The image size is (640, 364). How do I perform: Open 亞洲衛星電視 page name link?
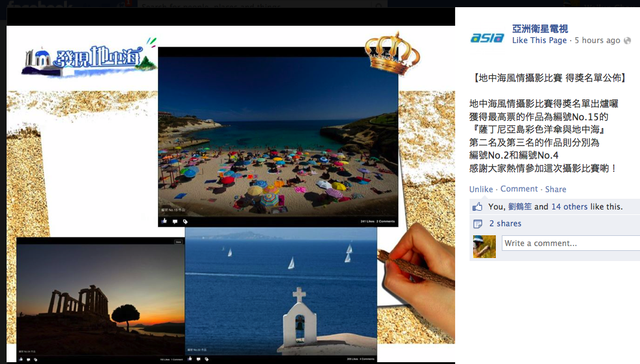pos(540,29)
